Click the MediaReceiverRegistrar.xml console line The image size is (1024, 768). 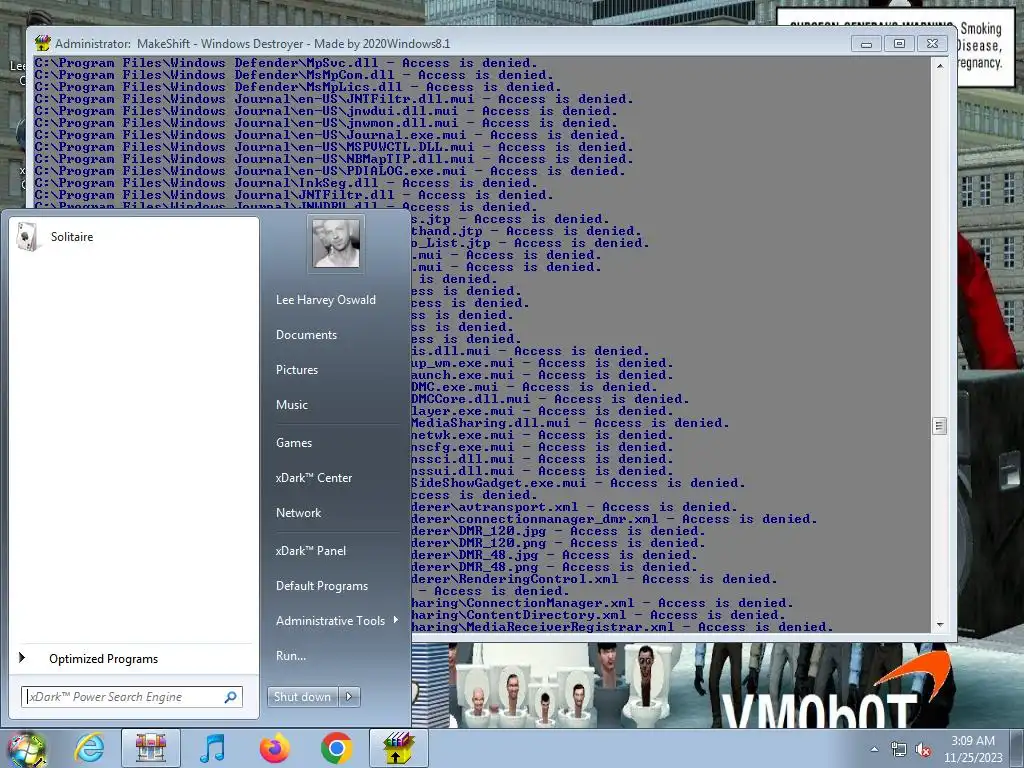point(622,627)
